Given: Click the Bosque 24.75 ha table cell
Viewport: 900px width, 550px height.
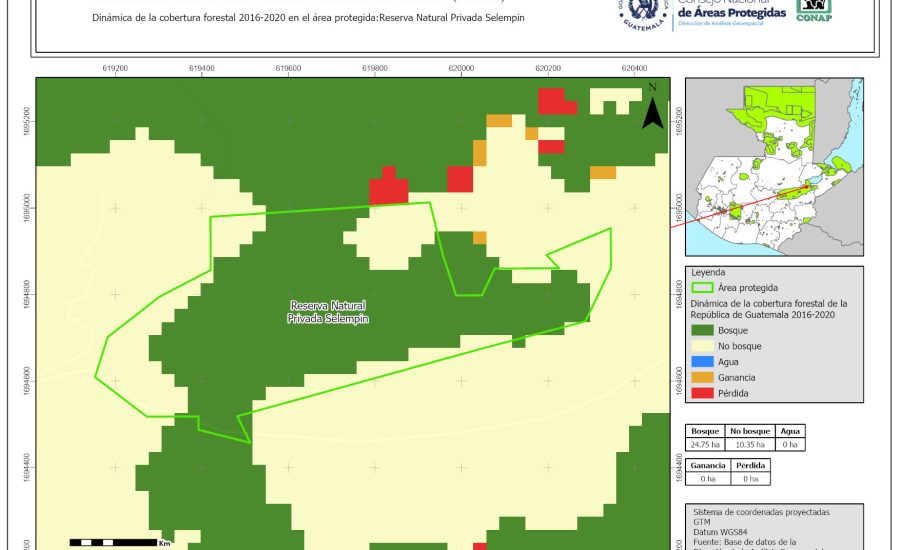Looking at the screenshot, I should point(706,444).
